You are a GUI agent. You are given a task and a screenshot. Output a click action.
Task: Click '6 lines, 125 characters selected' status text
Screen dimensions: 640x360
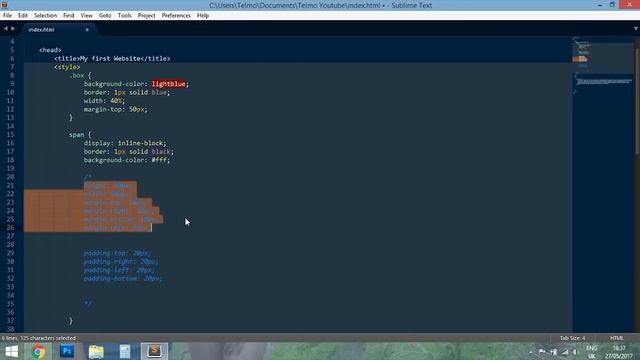point(39,338)
